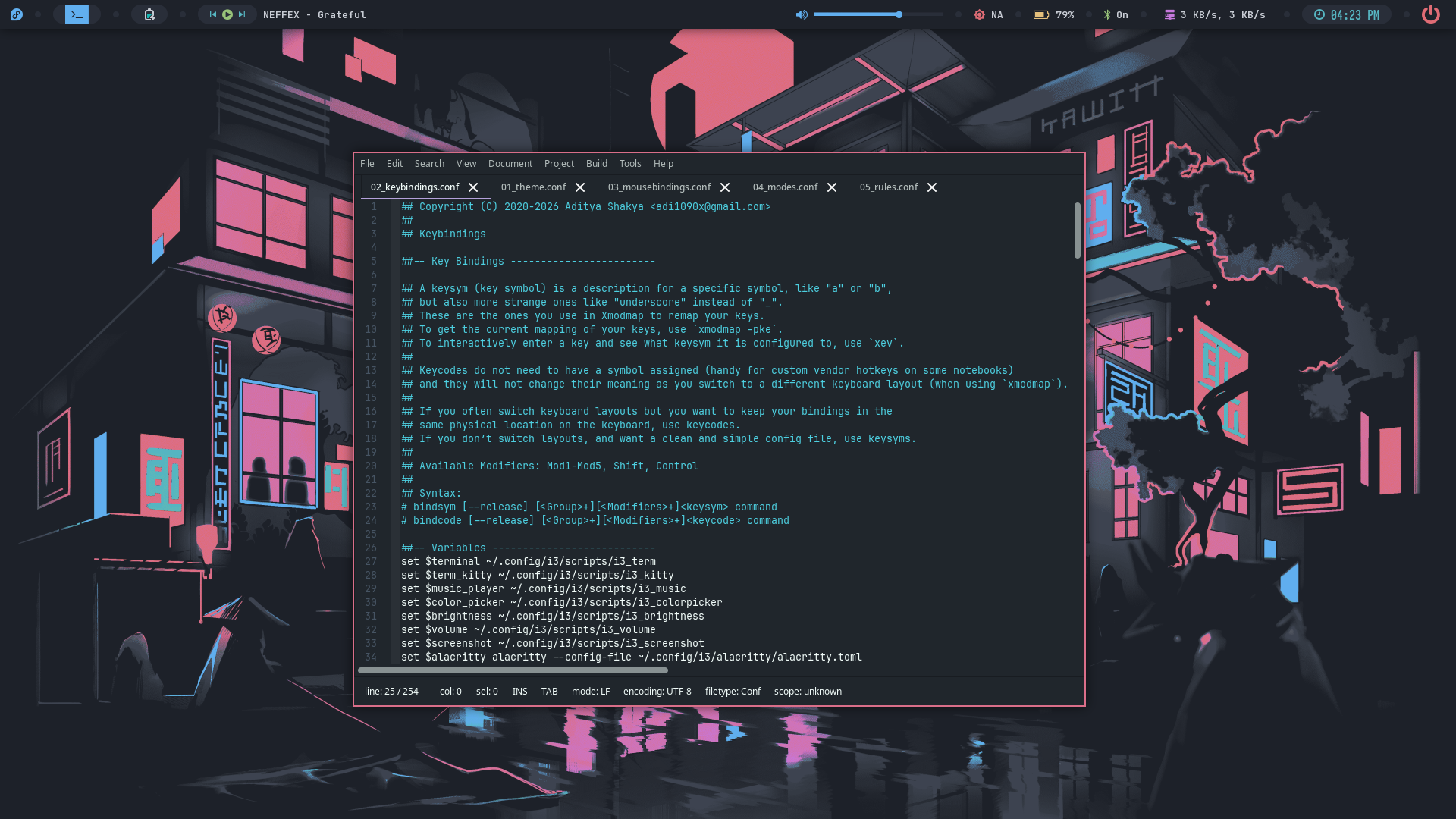Screen dimensions: 1456x819
Task: Click the 'line: 25 / 254' status entry
Action: click(x=391, y=691)
